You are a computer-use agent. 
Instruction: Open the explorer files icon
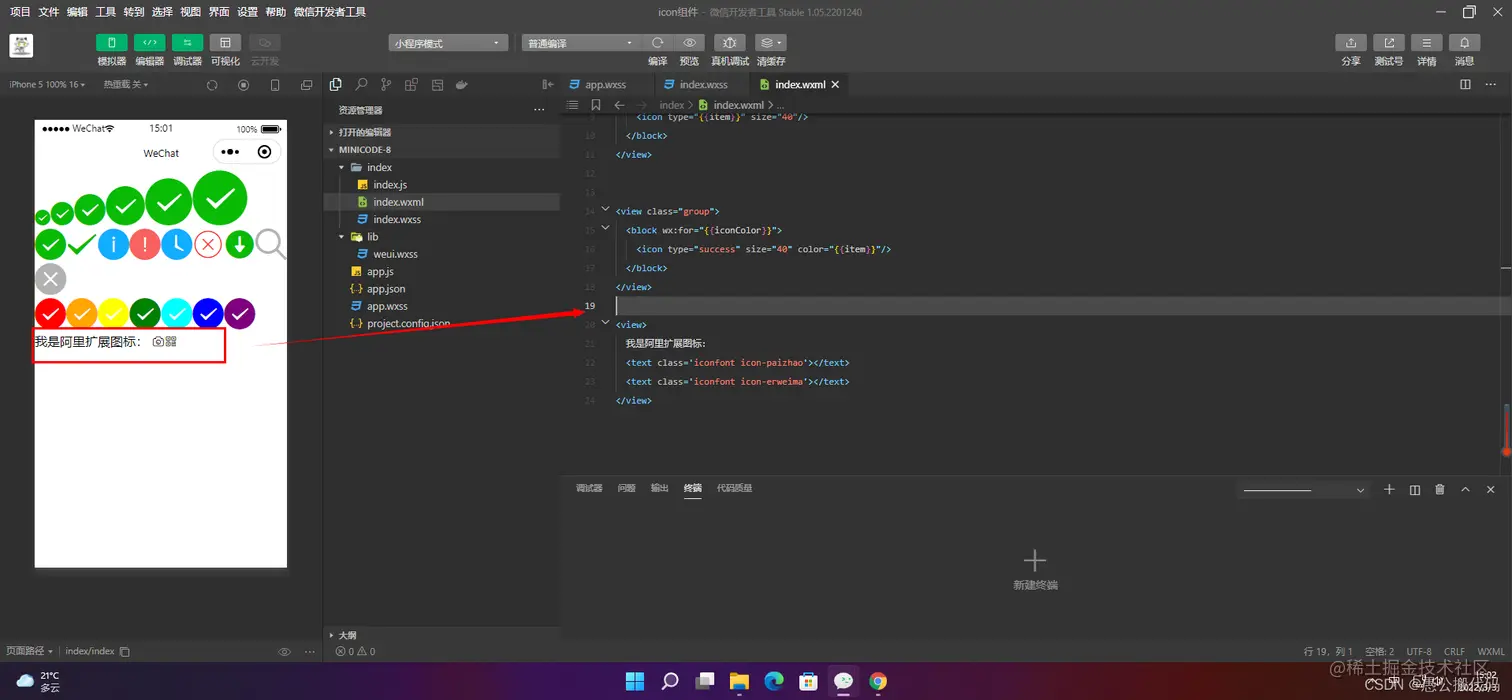tap(336, 85)
